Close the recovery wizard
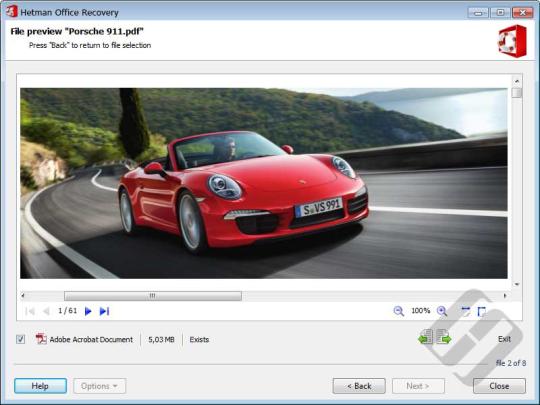This screenshot has height=405, width=540. point(499,386)
